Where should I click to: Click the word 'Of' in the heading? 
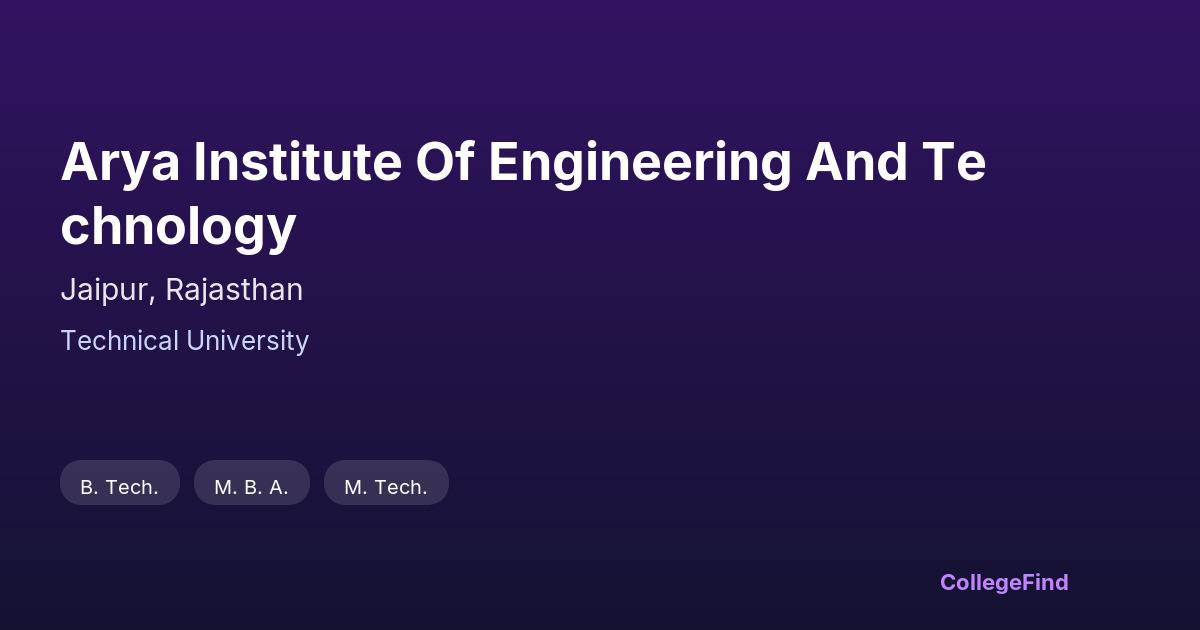click(x=445, y=163)
